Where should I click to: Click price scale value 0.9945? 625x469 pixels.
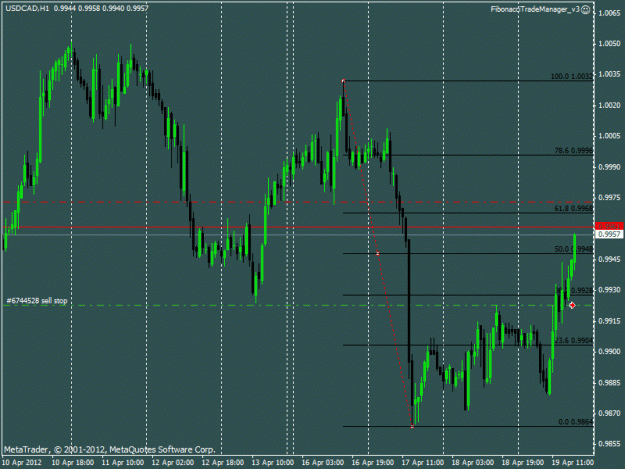pos(609,259)
